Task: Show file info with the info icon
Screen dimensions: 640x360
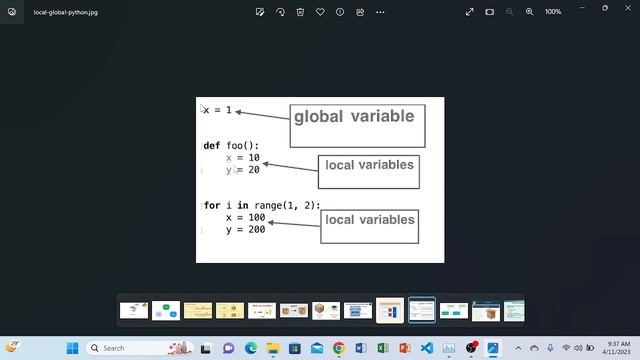Action: [x=340, y=12]
